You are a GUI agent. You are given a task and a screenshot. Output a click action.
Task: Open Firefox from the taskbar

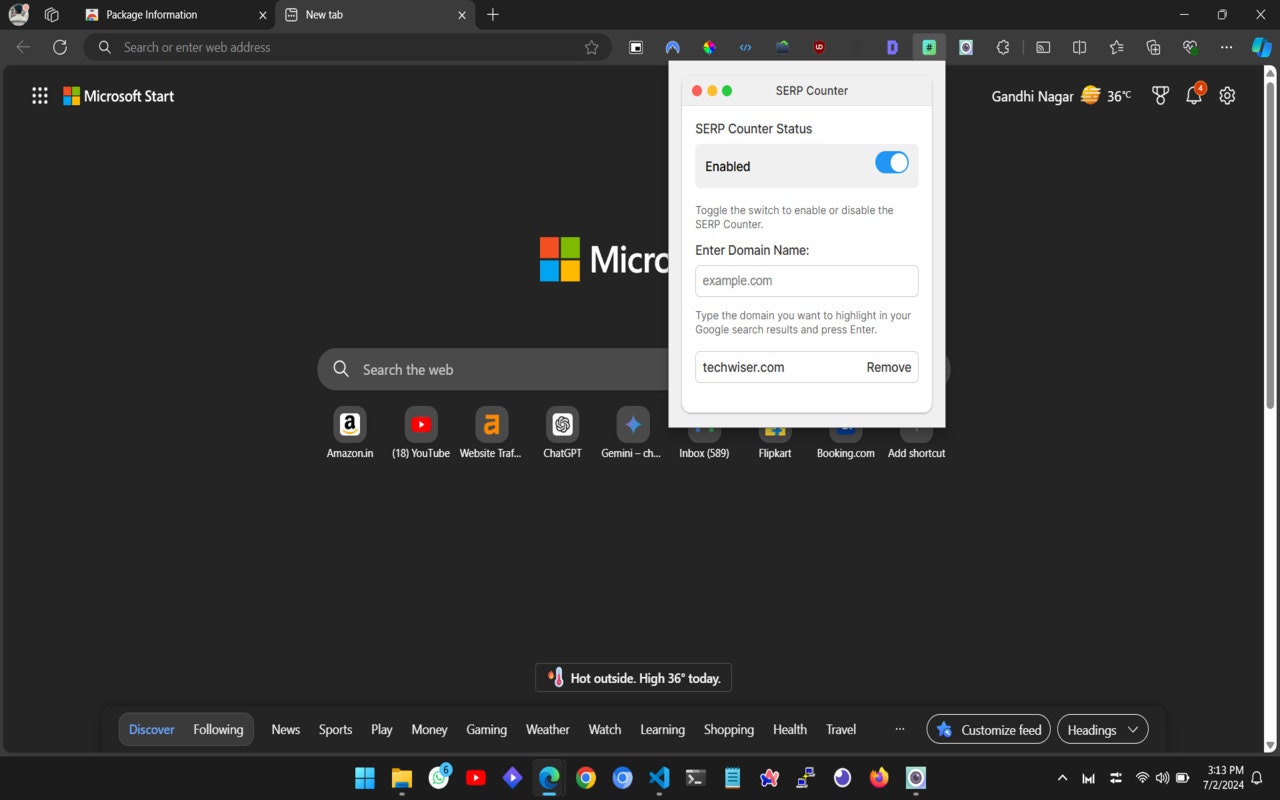(x=879, y=777)
